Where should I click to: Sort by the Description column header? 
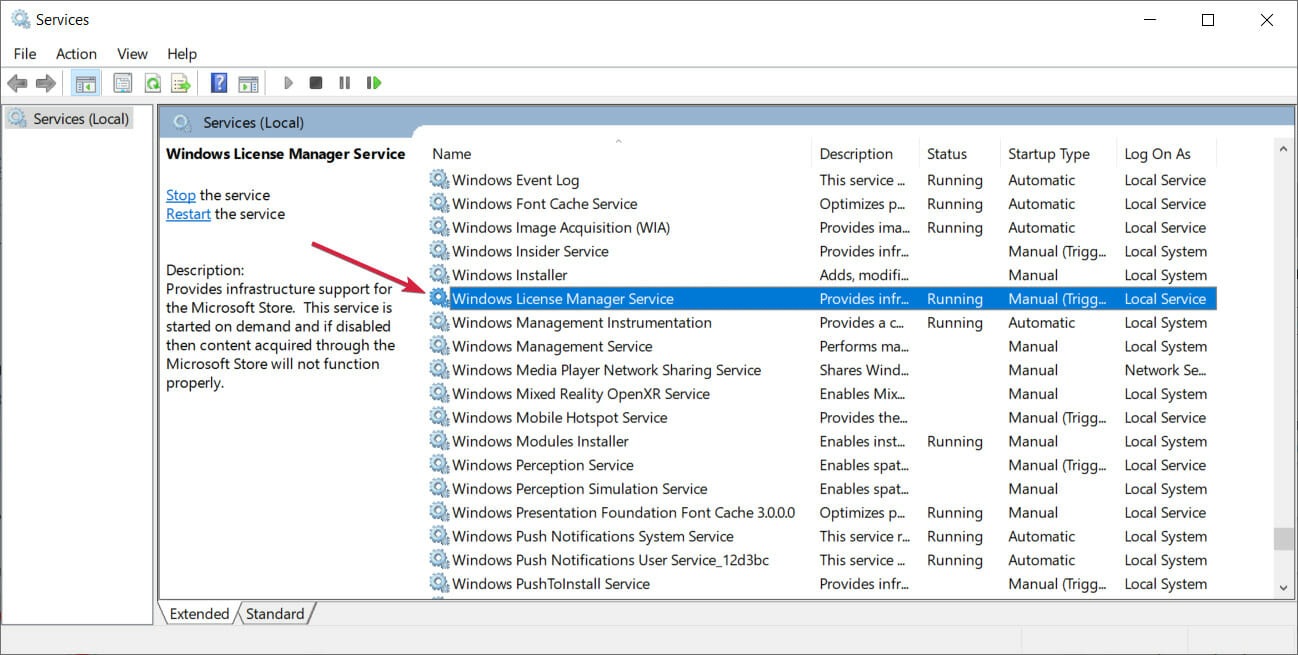pos(856,154)
